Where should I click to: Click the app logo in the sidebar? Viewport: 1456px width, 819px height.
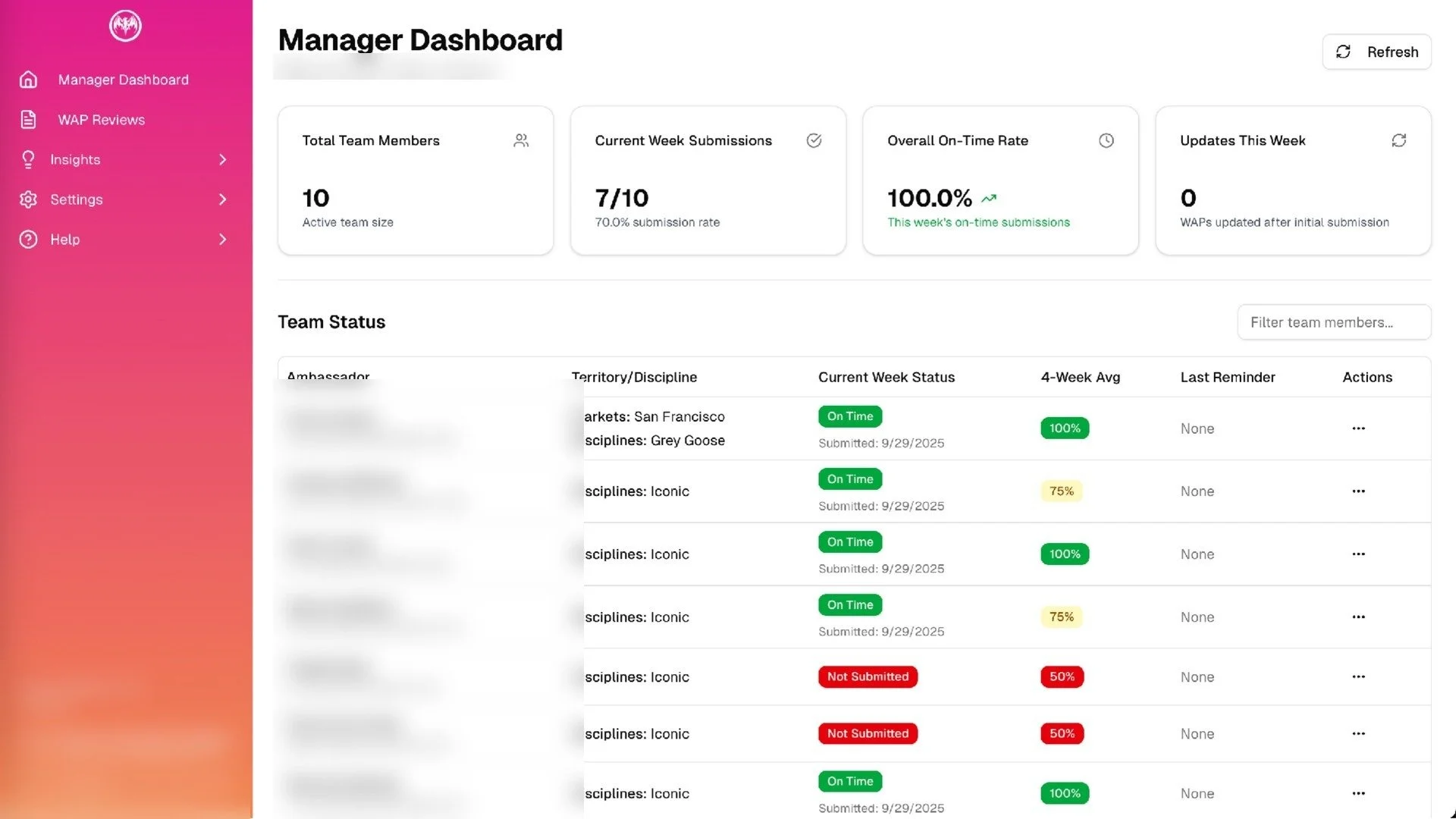(x=125, y=26)
